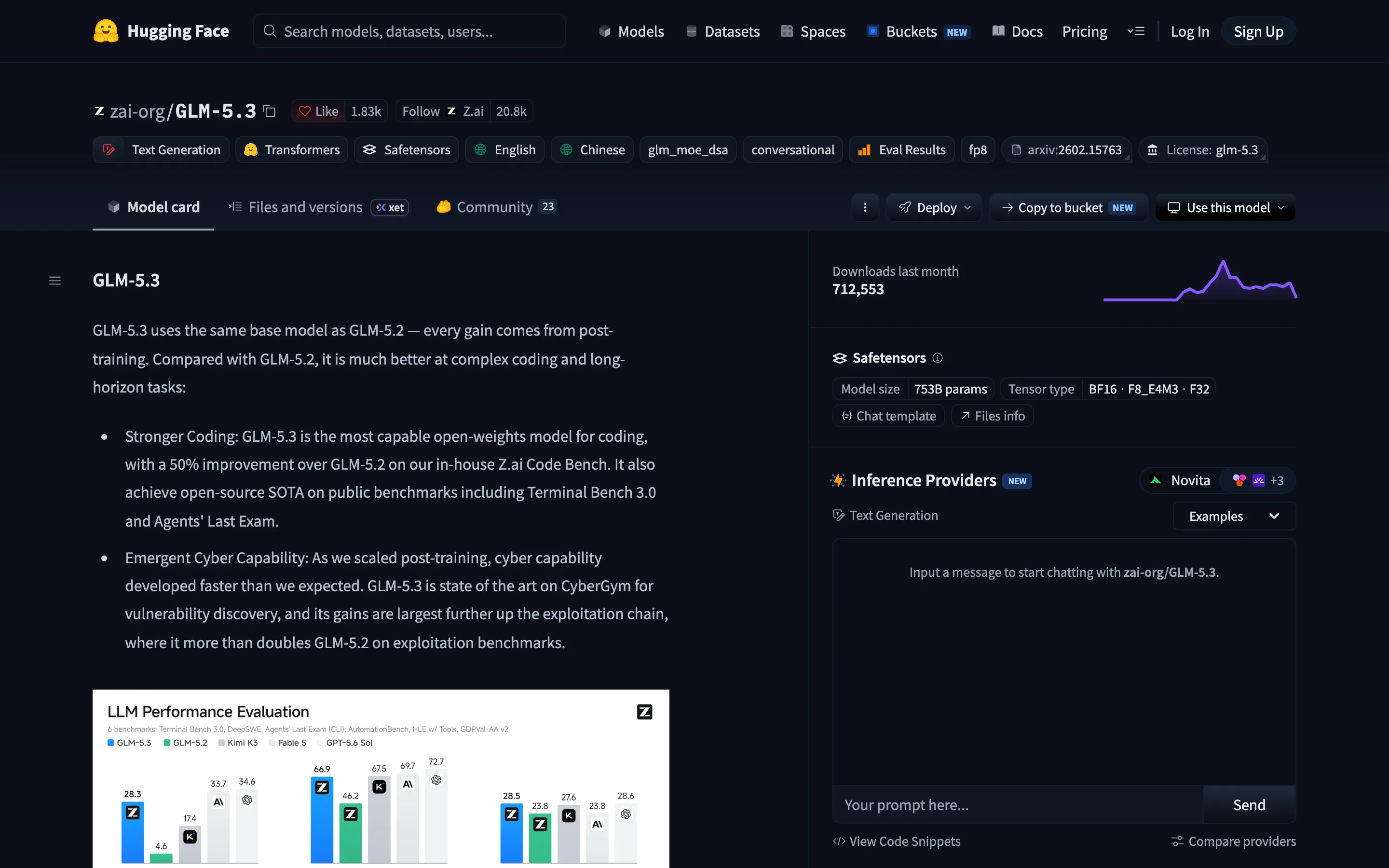Switch to the Community tab

tap(496, 207)
